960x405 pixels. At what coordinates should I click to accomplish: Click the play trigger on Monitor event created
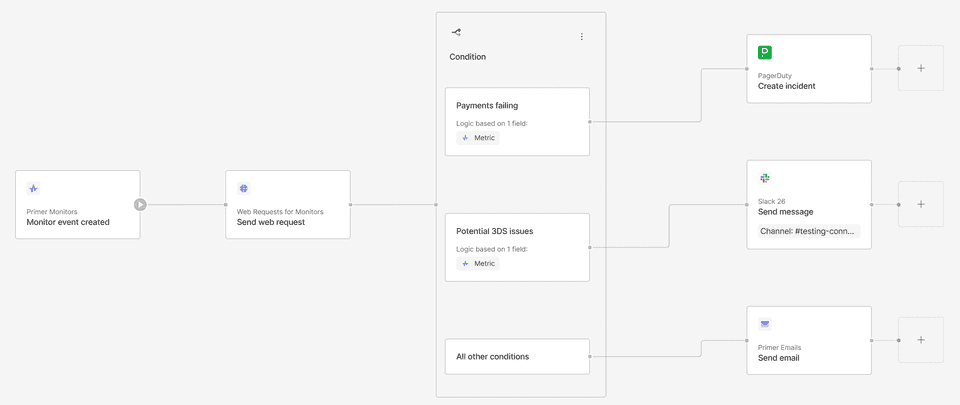140,205
